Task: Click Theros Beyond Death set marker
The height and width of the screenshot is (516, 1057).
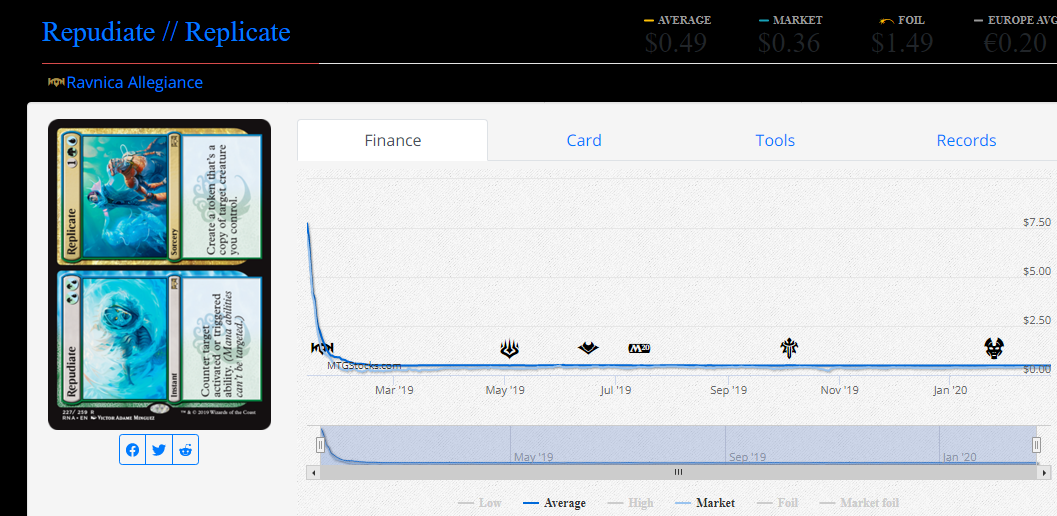Action: [994, 349]
